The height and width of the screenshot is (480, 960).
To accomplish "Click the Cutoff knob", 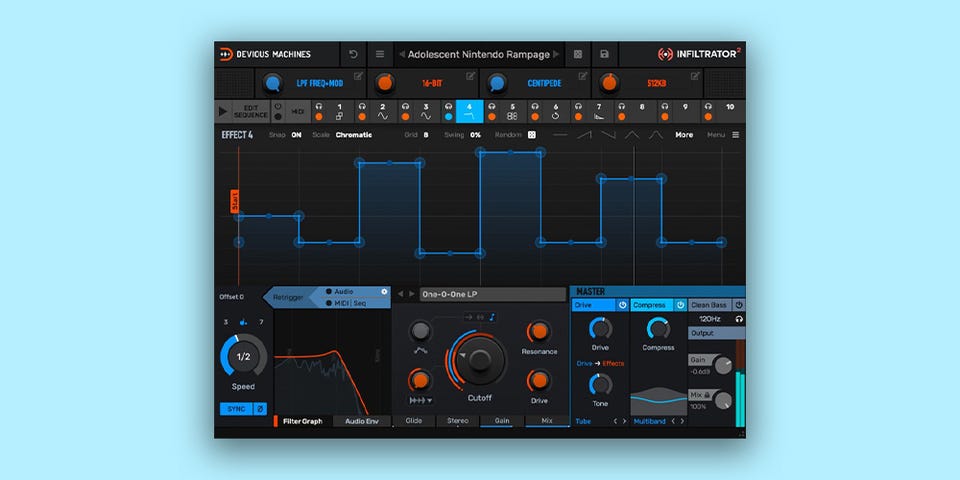I will tap(480, 360).
